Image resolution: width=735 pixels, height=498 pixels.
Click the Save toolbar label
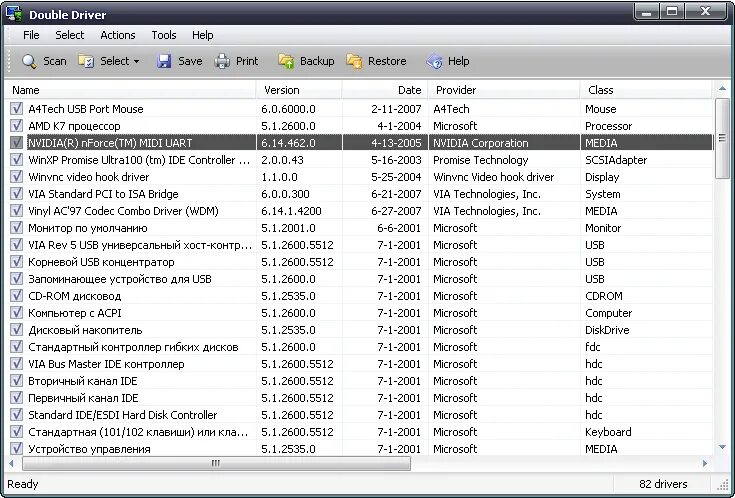(x=190, y=61)
